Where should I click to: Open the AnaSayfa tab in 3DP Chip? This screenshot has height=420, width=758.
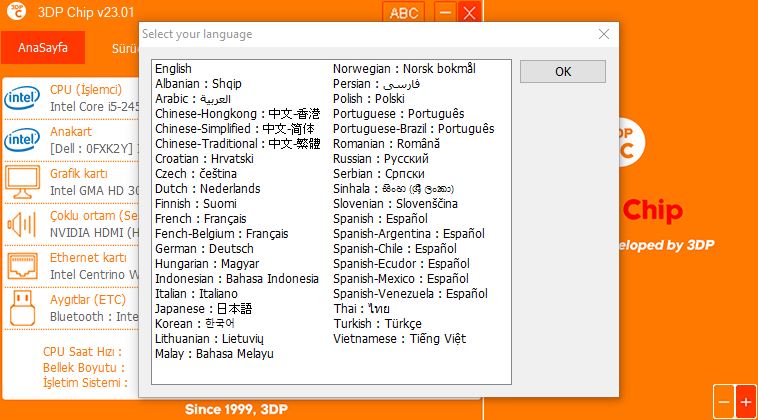click(43, 47)
